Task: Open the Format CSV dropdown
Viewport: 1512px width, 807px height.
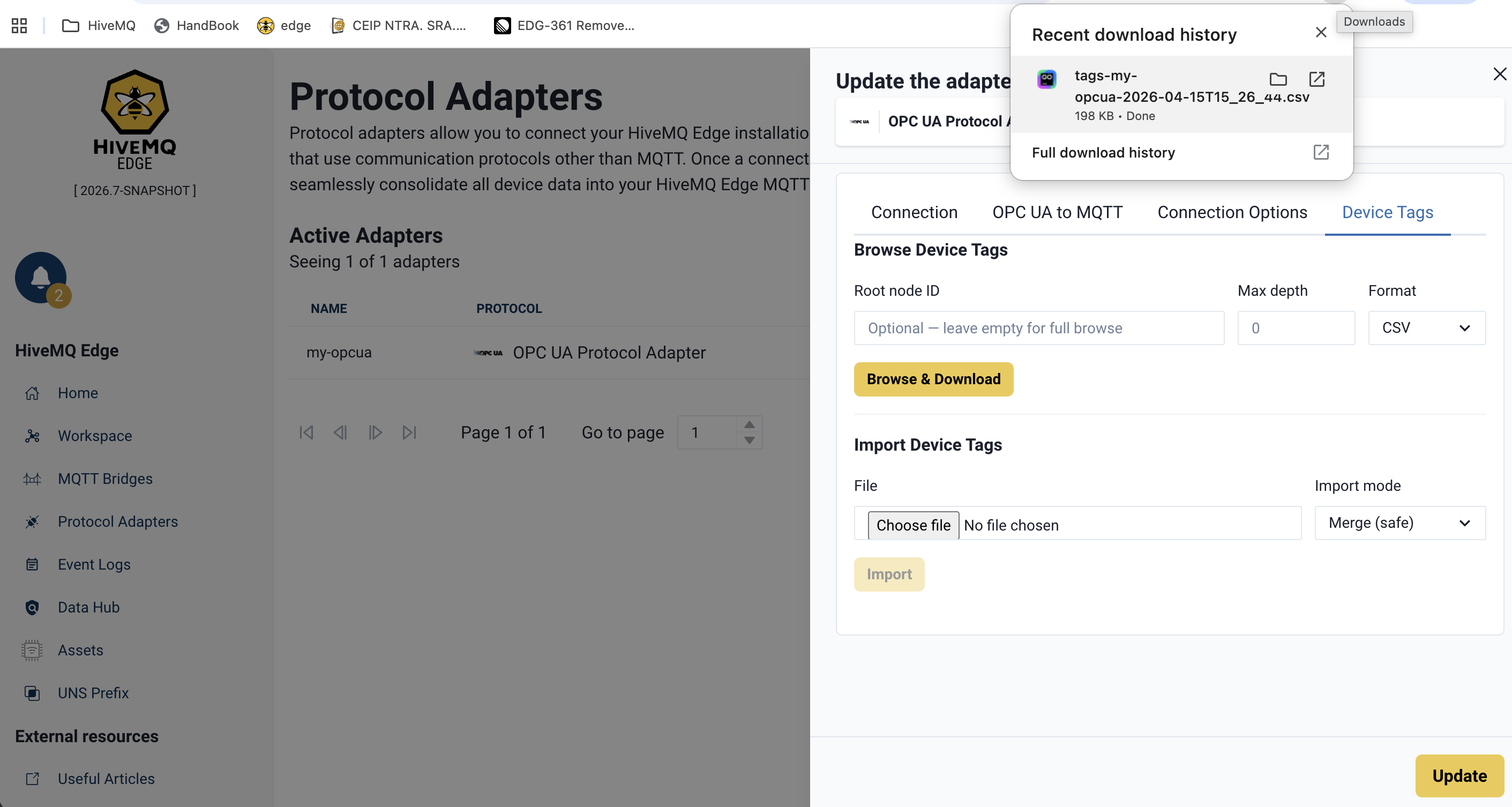Action: [x=1426, y=328]
